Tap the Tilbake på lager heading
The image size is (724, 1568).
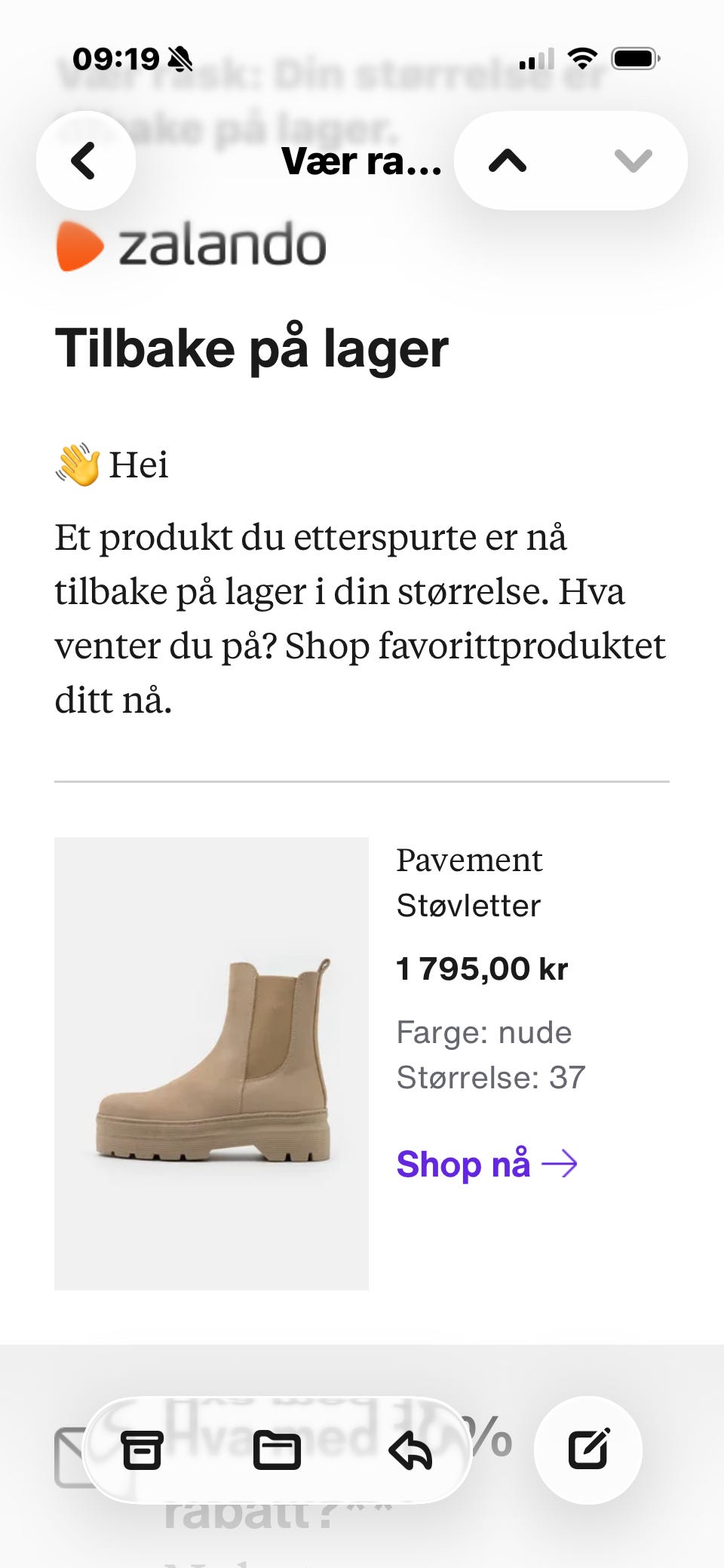tap(252, 348)
